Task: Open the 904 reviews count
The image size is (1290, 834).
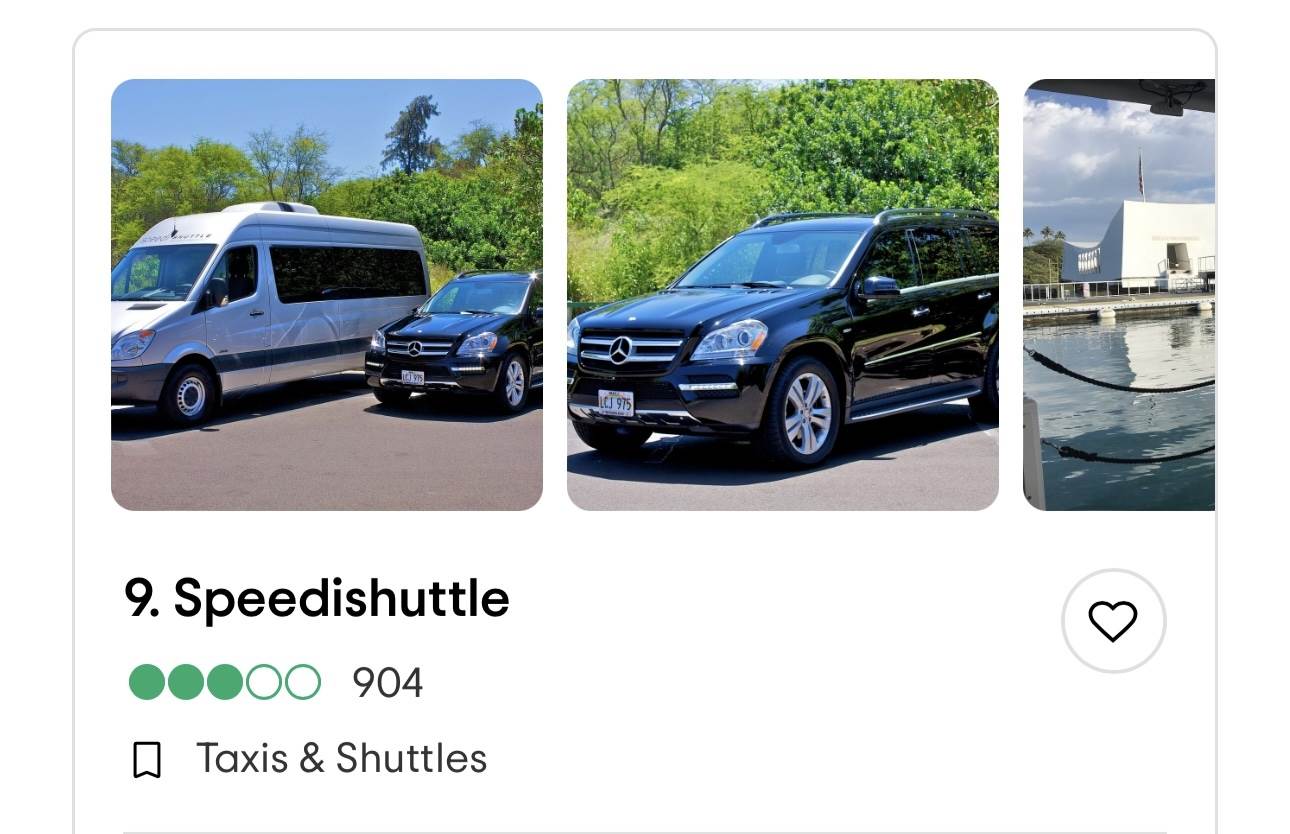Action: click(388, 683)
